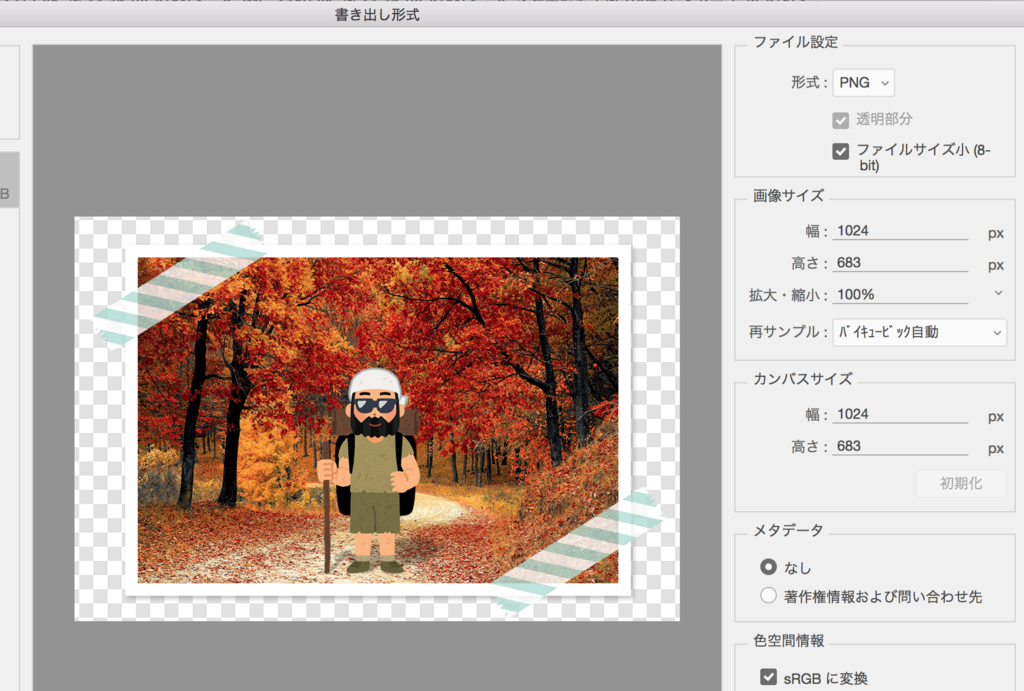The image size is (1024, 691).
Task: Open the 再サンプル resample method dropdown
Action: click(x=919, y=332)
